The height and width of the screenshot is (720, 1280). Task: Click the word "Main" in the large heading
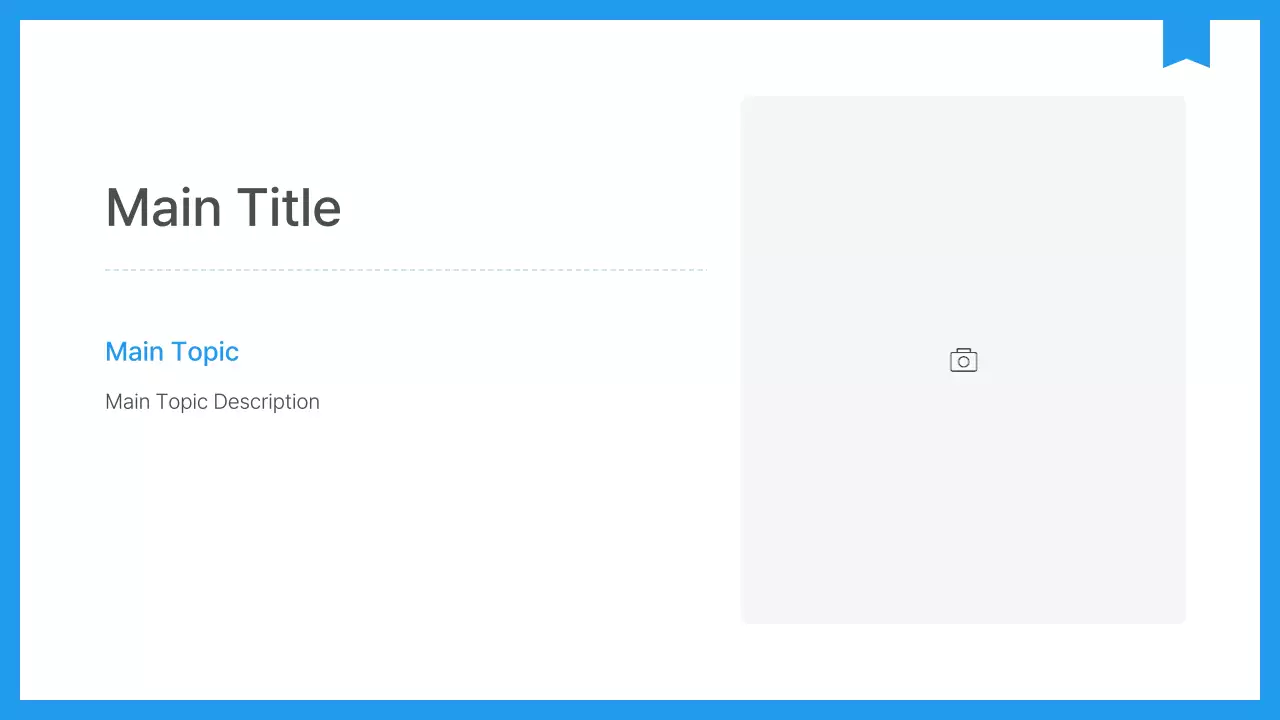[x=163, y=208]
